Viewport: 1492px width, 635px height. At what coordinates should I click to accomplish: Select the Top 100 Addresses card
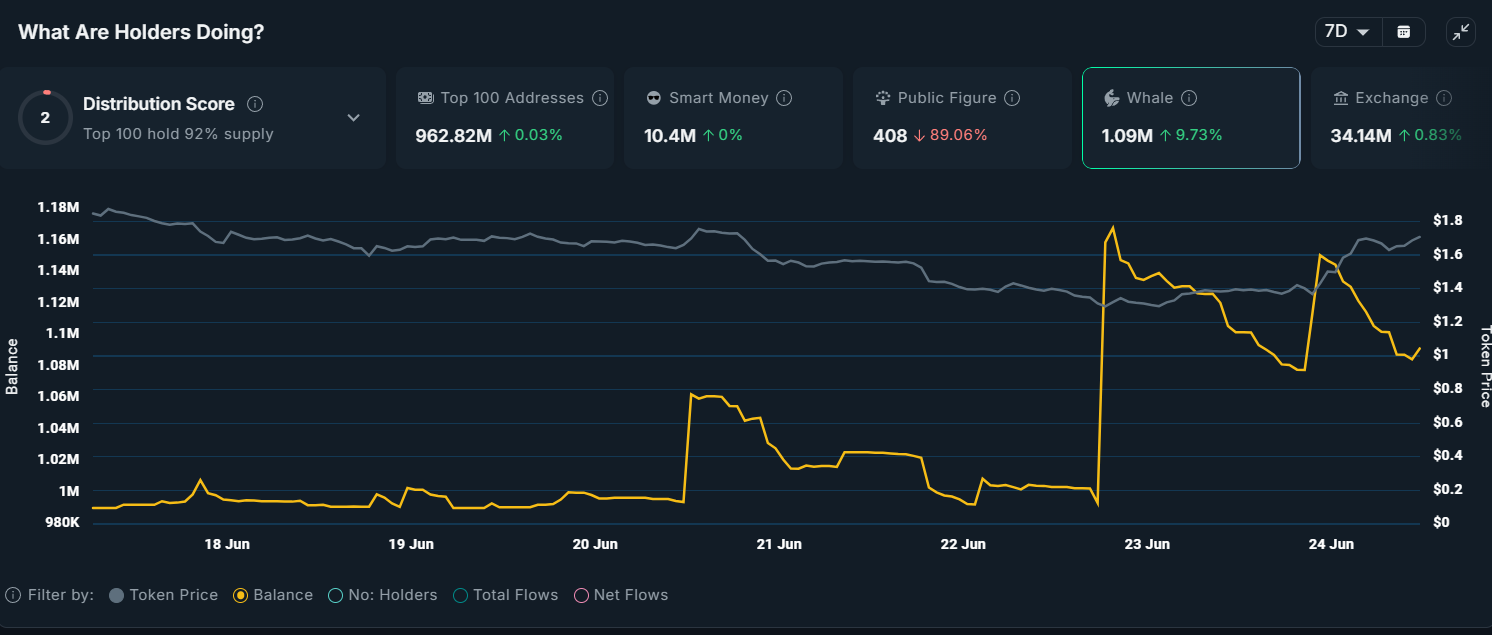pos(505,118)
